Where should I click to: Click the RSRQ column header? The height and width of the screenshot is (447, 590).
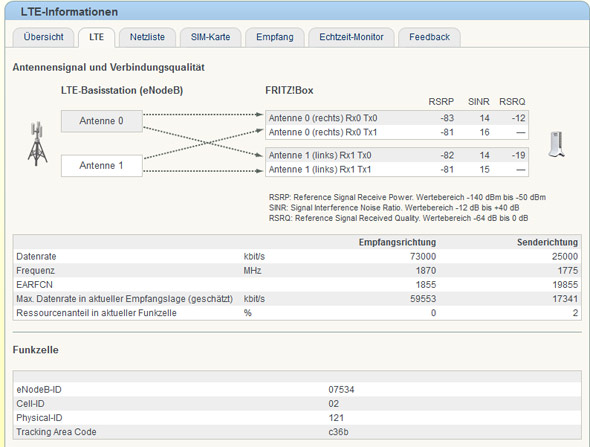512,102
